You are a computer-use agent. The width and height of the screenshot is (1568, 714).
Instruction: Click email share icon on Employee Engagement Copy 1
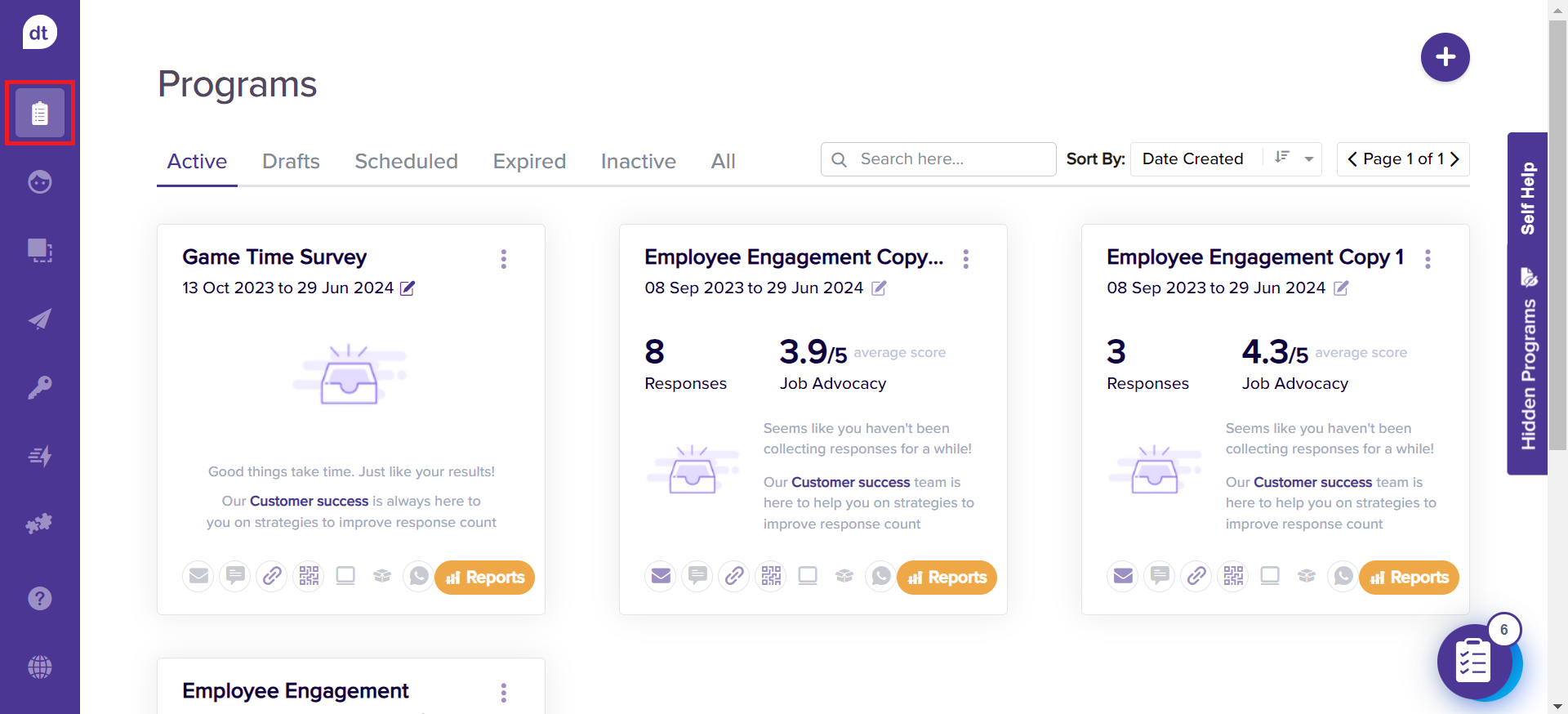tap(1123, 576)
